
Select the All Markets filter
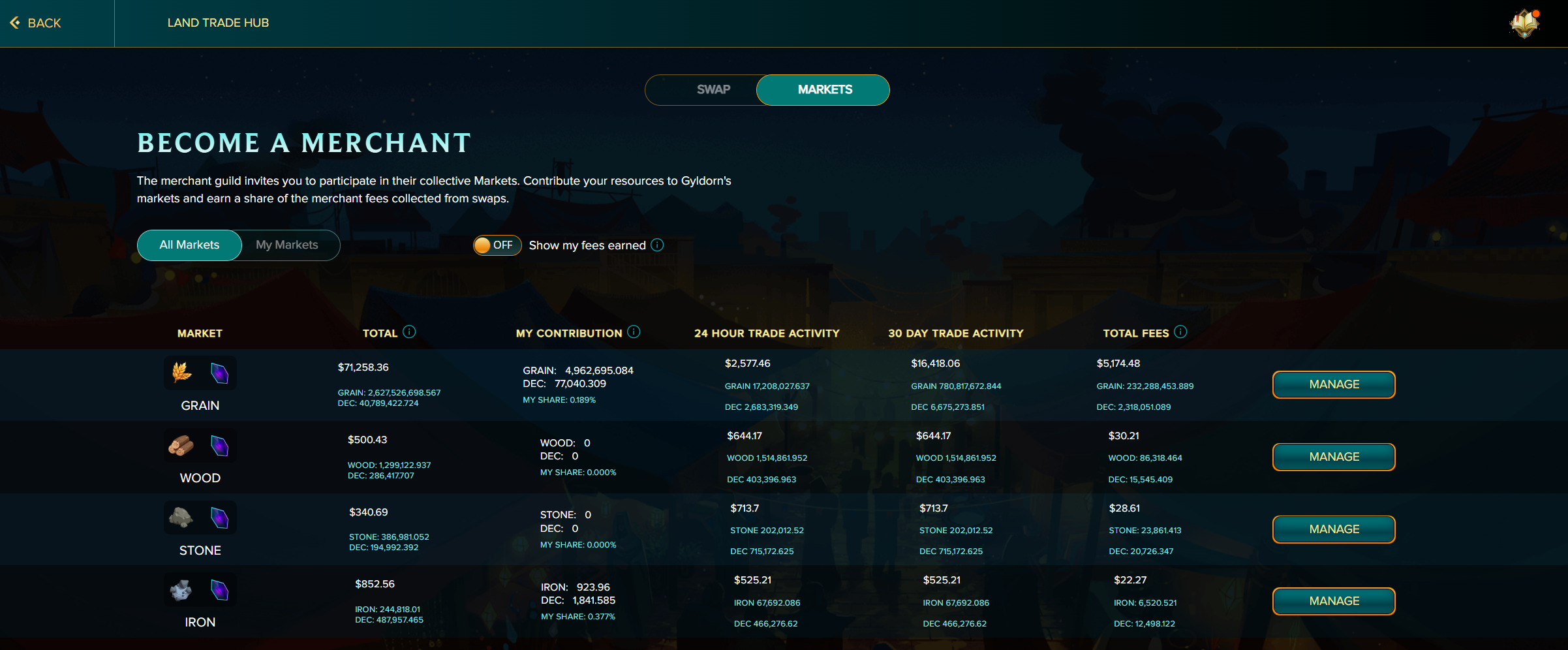pos(189,245)
